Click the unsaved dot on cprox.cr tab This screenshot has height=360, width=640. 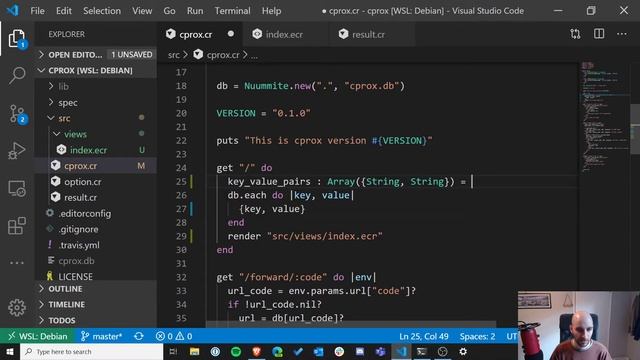pos(231,34)
